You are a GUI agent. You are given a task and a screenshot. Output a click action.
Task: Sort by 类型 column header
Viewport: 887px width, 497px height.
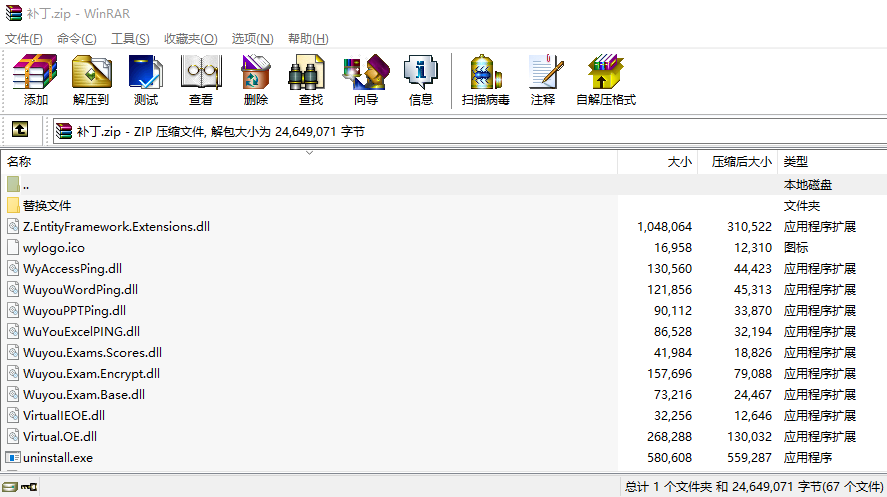[832, 162]
